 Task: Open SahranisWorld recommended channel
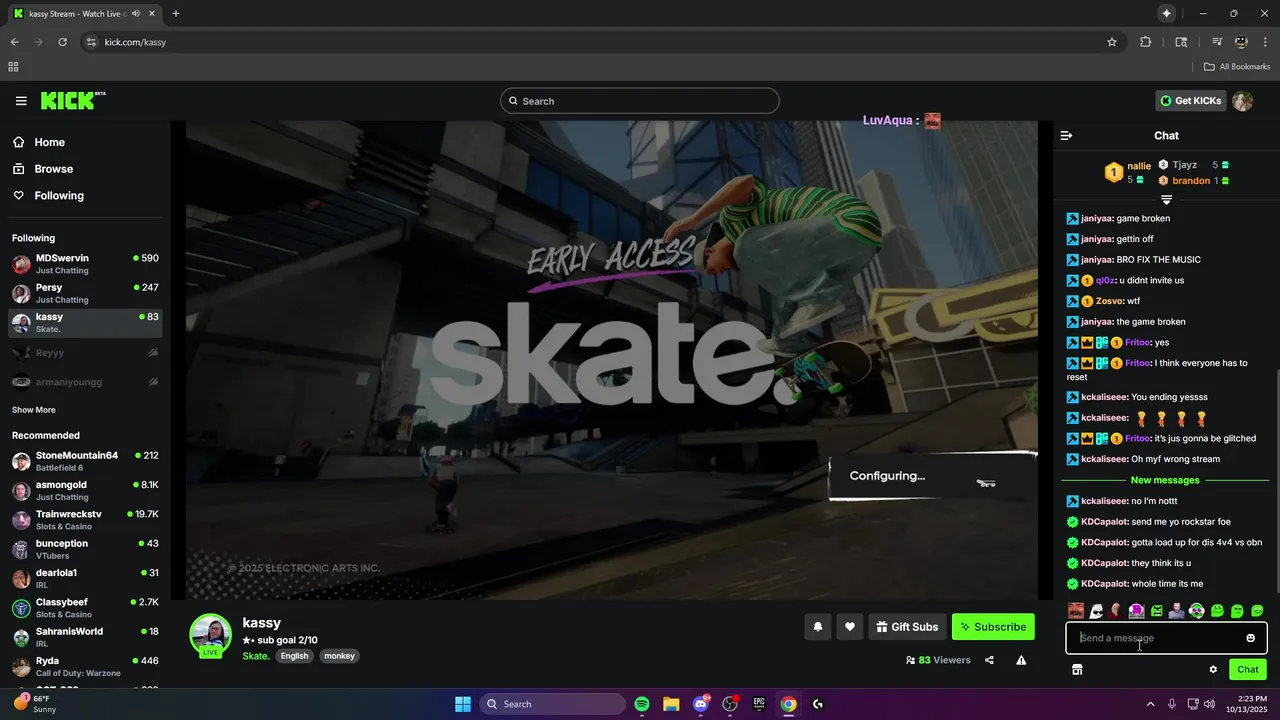[85, 637]
